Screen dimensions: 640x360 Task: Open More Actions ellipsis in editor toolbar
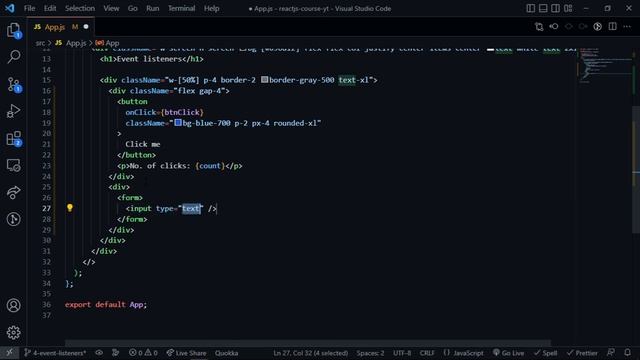(627, 27)
